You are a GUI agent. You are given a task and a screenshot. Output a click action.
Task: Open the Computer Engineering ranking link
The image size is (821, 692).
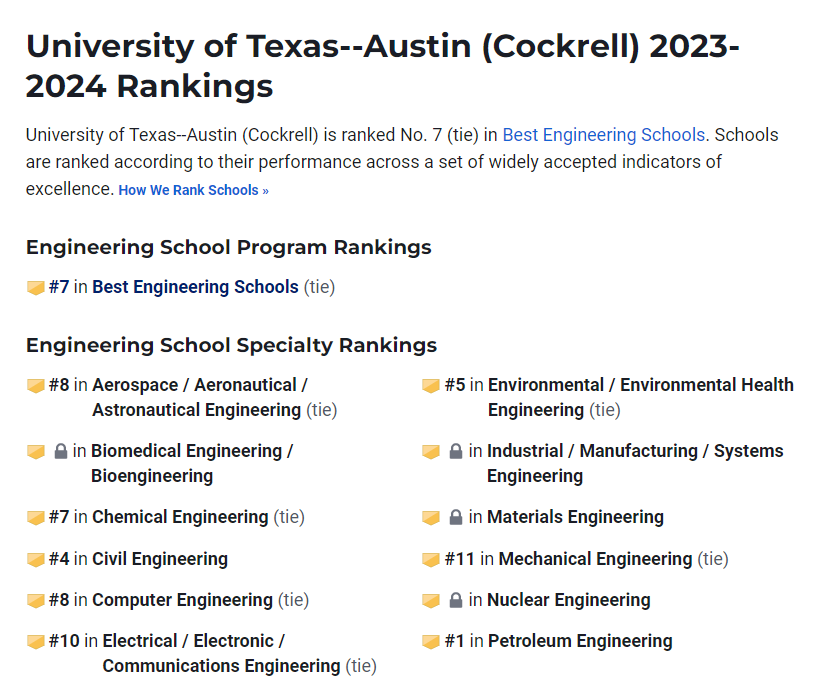tap(182, 600)
